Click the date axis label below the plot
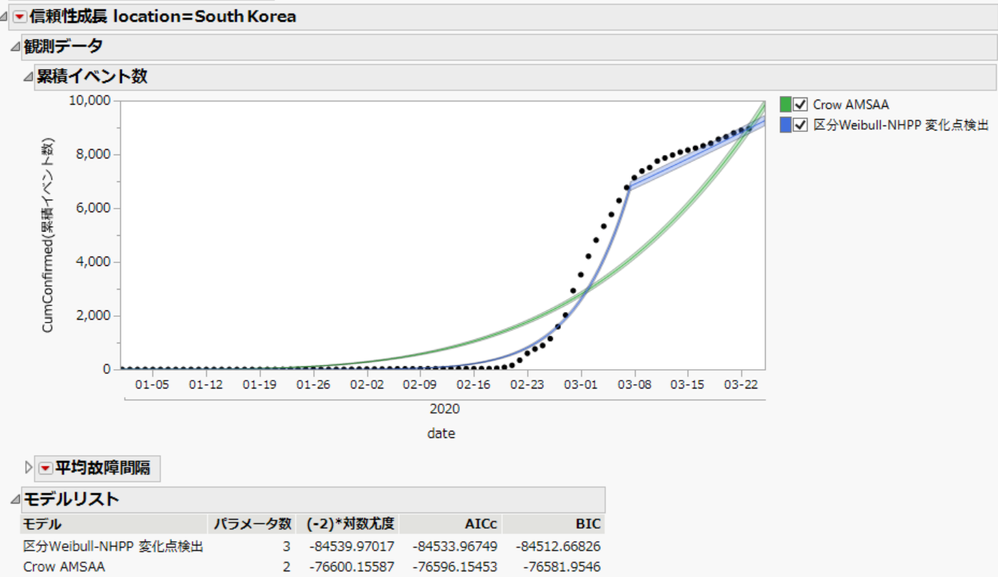Viewport: 998px width, 577px height. 443,433
